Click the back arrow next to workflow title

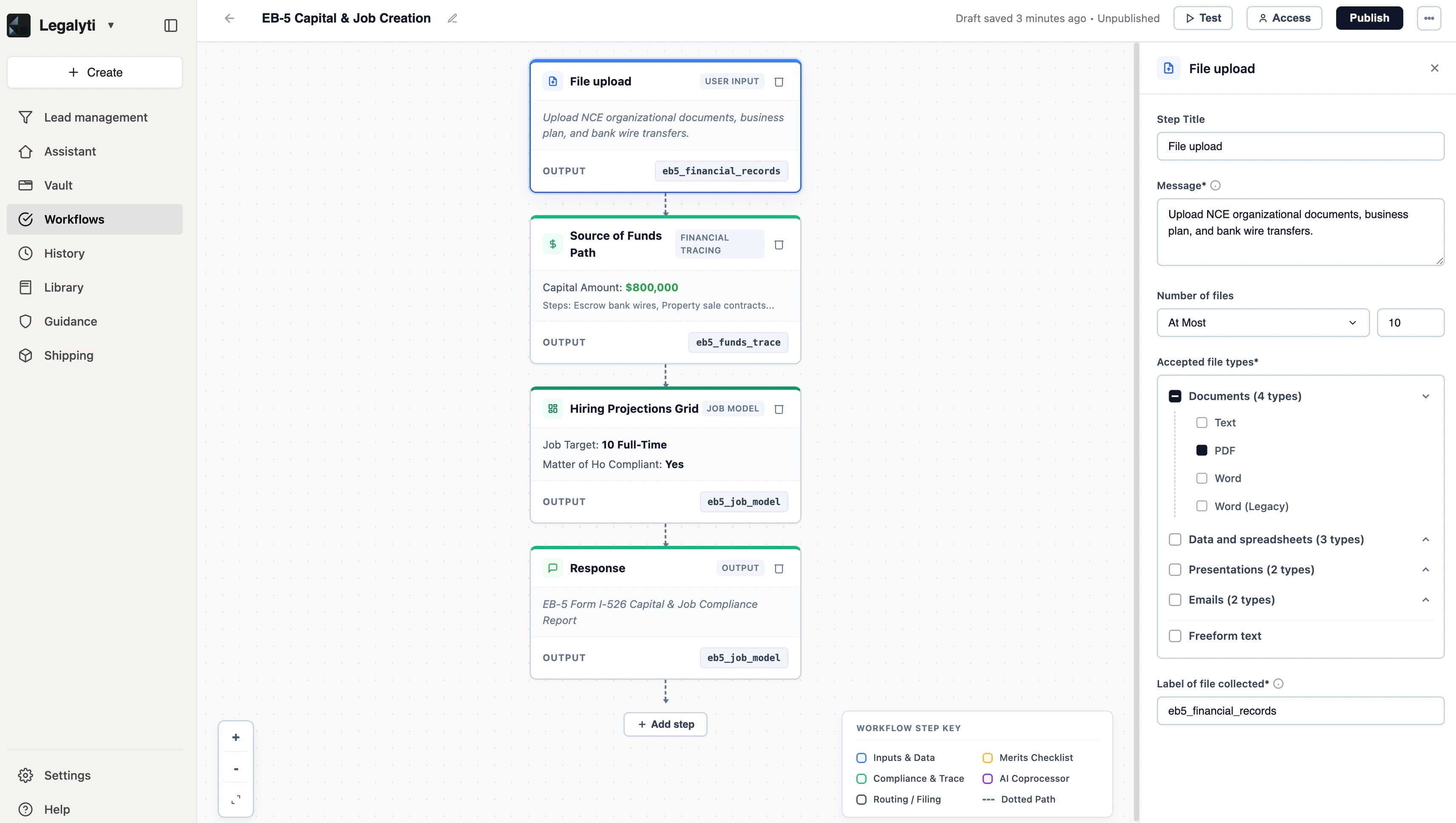click(x=229, y=18)
